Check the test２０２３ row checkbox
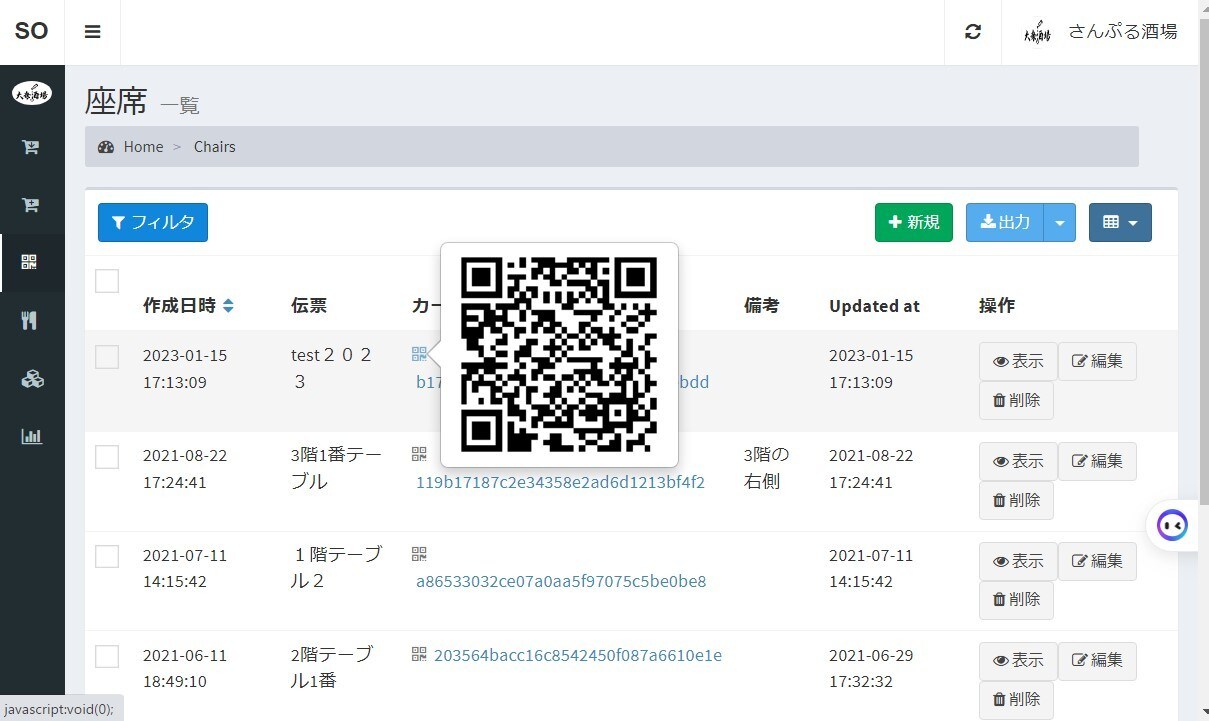Screen dimensions: 1209x721 coord(107,357)
